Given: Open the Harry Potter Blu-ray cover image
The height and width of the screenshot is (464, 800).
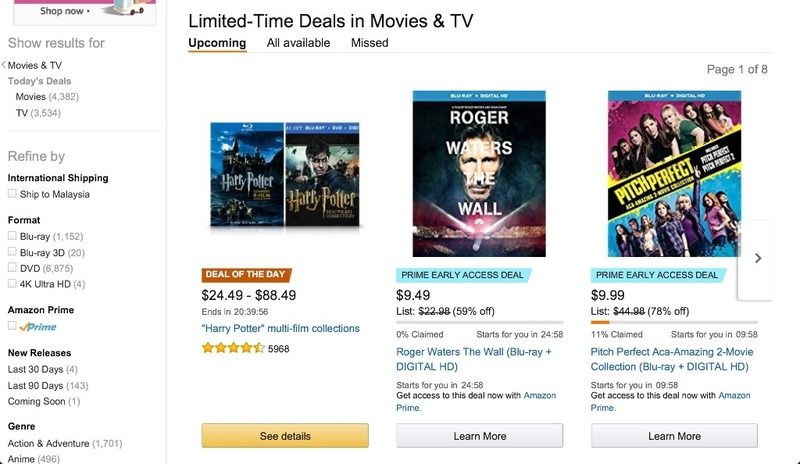Looking at the screenshot, I should pos(285,176).
